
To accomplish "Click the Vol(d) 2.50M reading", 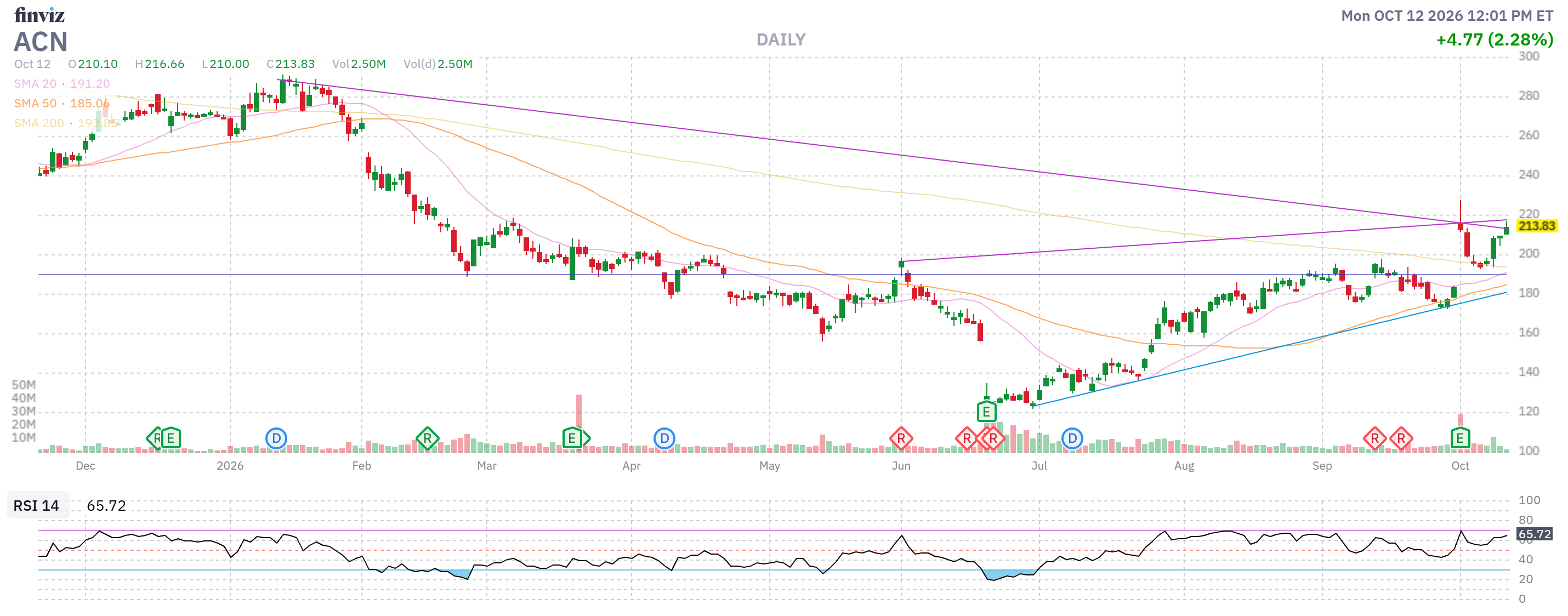I will 438,64.
